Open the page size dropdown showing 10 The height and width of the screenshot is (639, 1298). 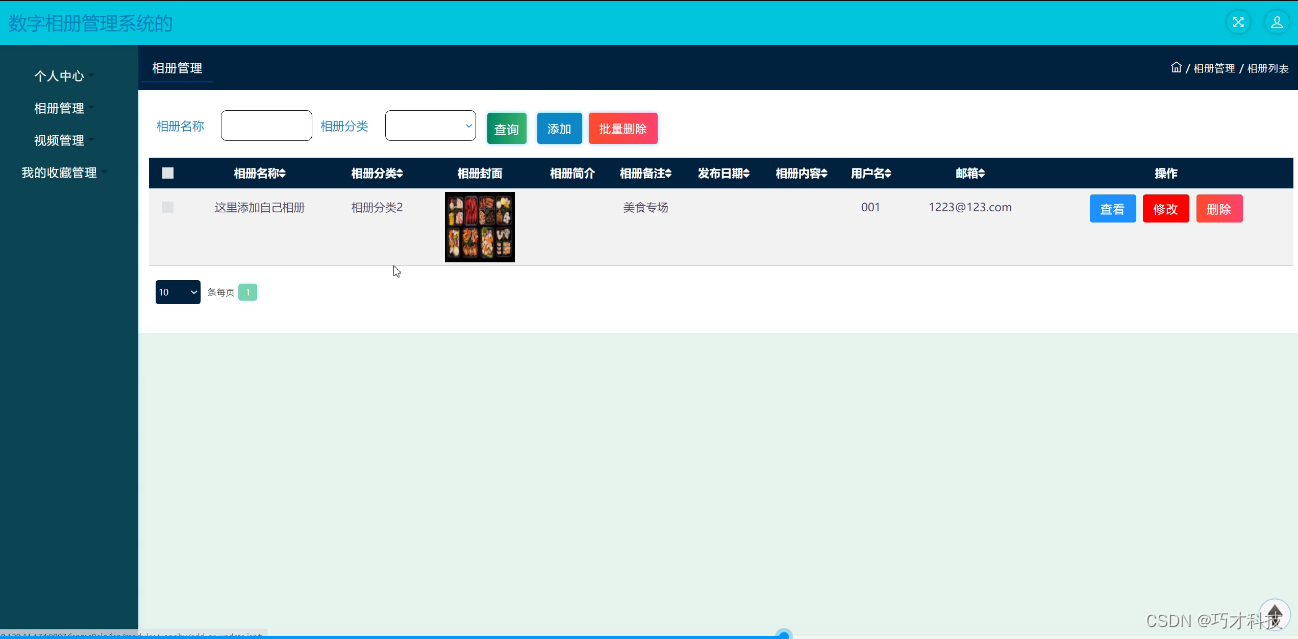[x=177, y=291]
